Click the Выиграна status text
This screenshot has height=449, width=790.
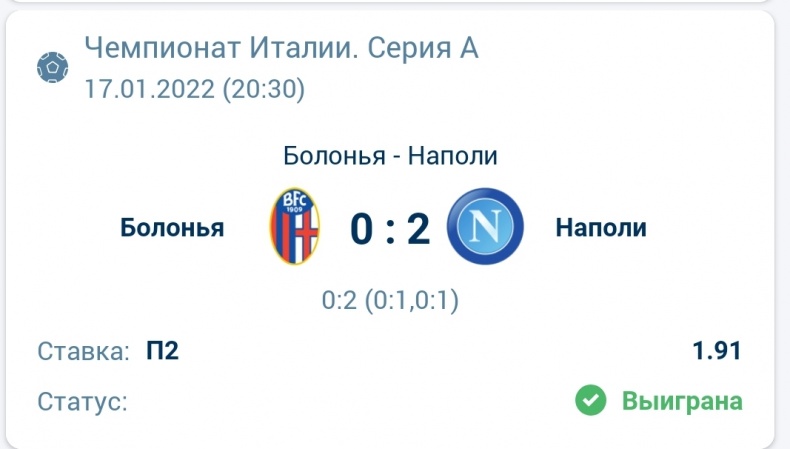coord(682,402)
